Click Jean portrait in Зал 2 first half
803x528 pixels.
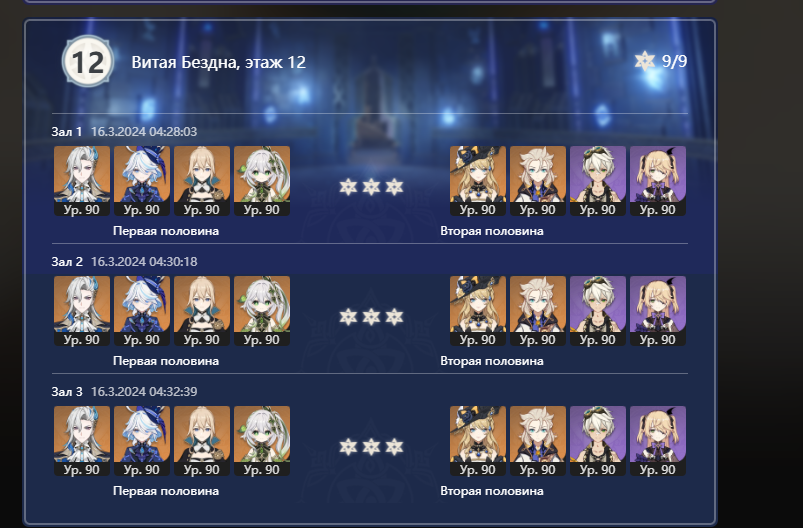coord(202,311)
